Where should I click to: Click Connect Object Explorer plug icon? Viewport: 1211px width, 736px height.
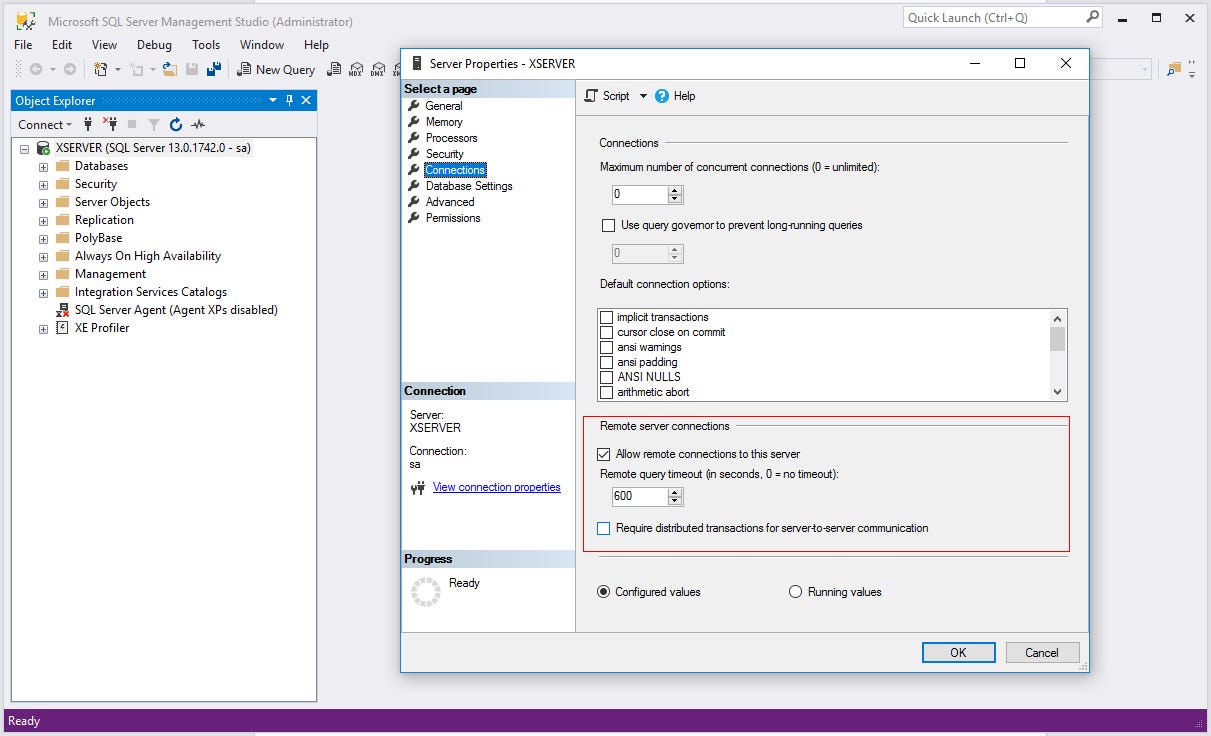pyautogui.click(x=88, y=124)
